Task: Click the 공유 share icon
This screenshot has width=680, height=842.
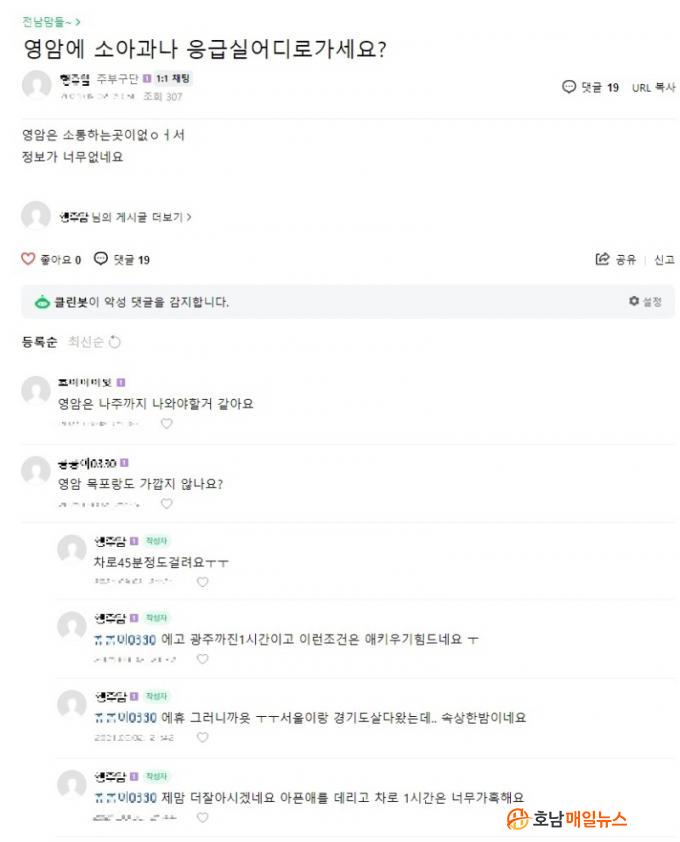Action: (602, 260)
